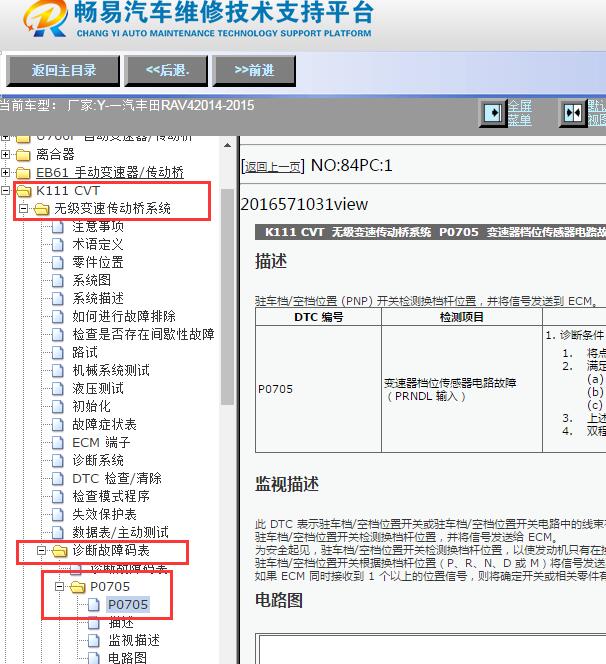Click the 电路图 content heading
Screen dimensions: 606x664
click(x=279, y=600)
